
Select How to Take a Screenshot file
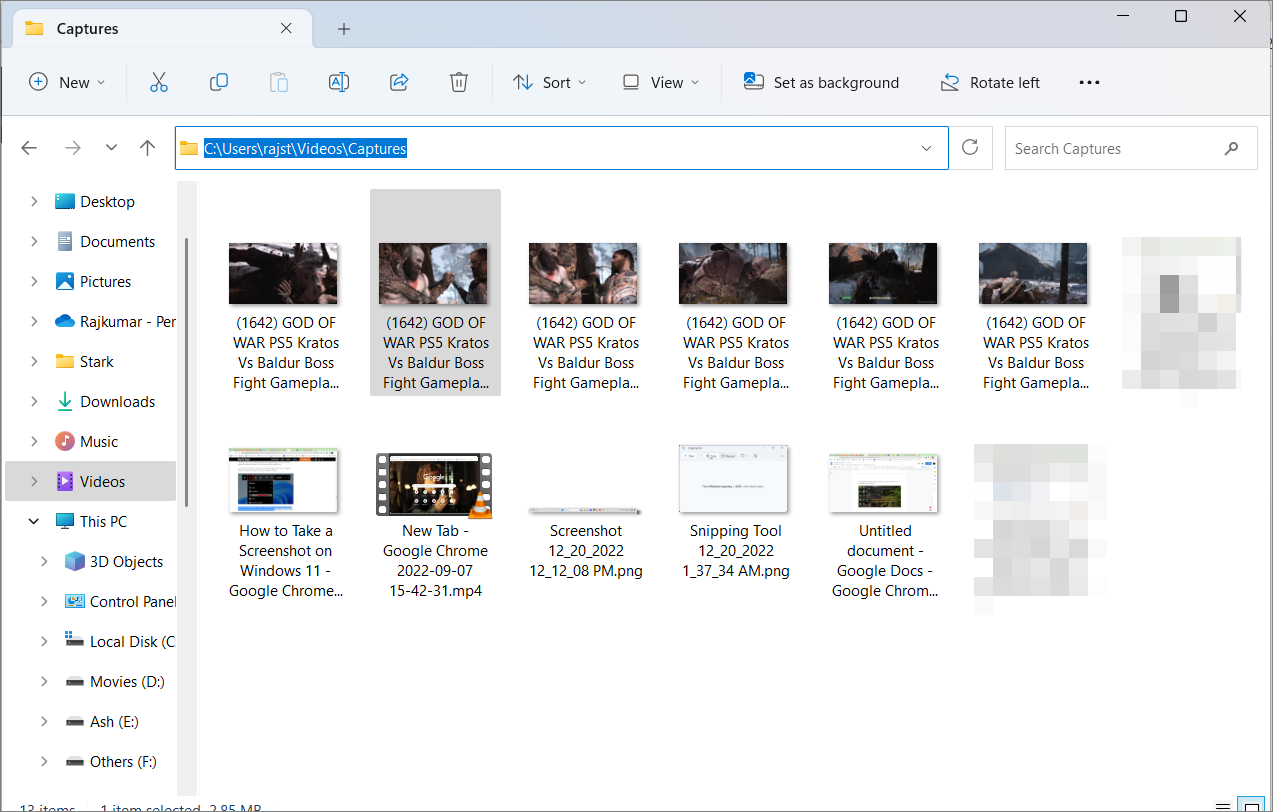tap(285, 524)
